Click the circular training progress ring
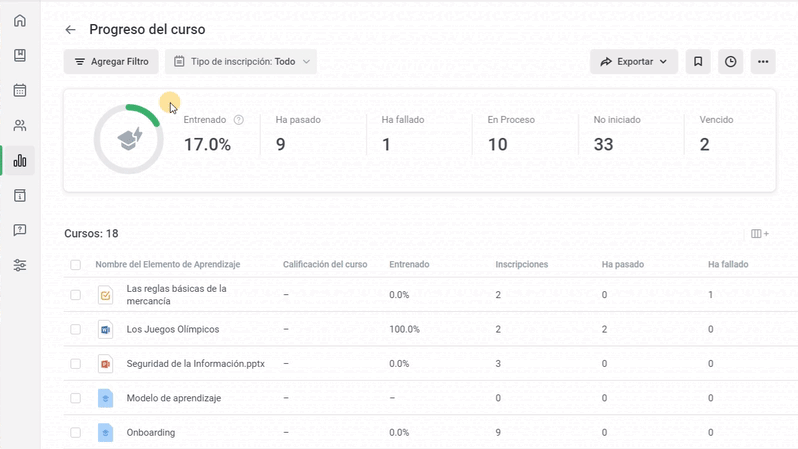This screenshot has height=449, width=798. (x=128, y=139)
